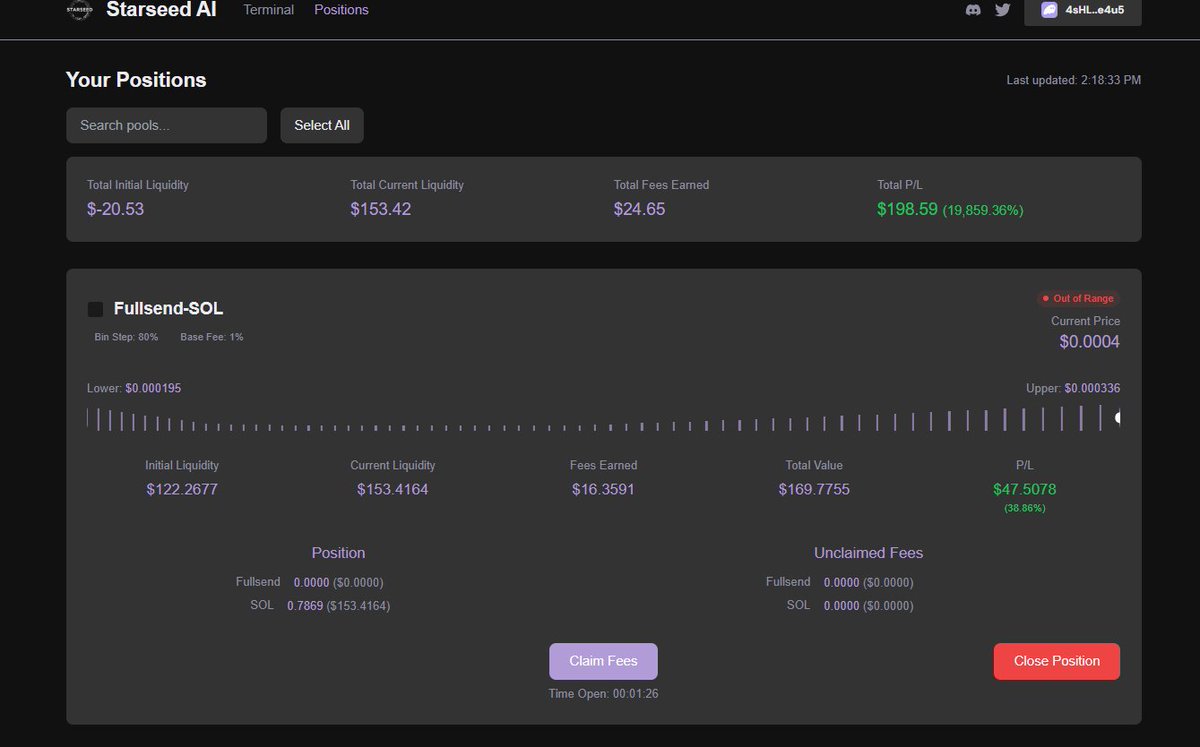The width and height of the screenshot is (1200, 747).
Task: Open the 4sHL..e4u5 wallet account button
Action: pyautogui.click(x=1083, y=12)
